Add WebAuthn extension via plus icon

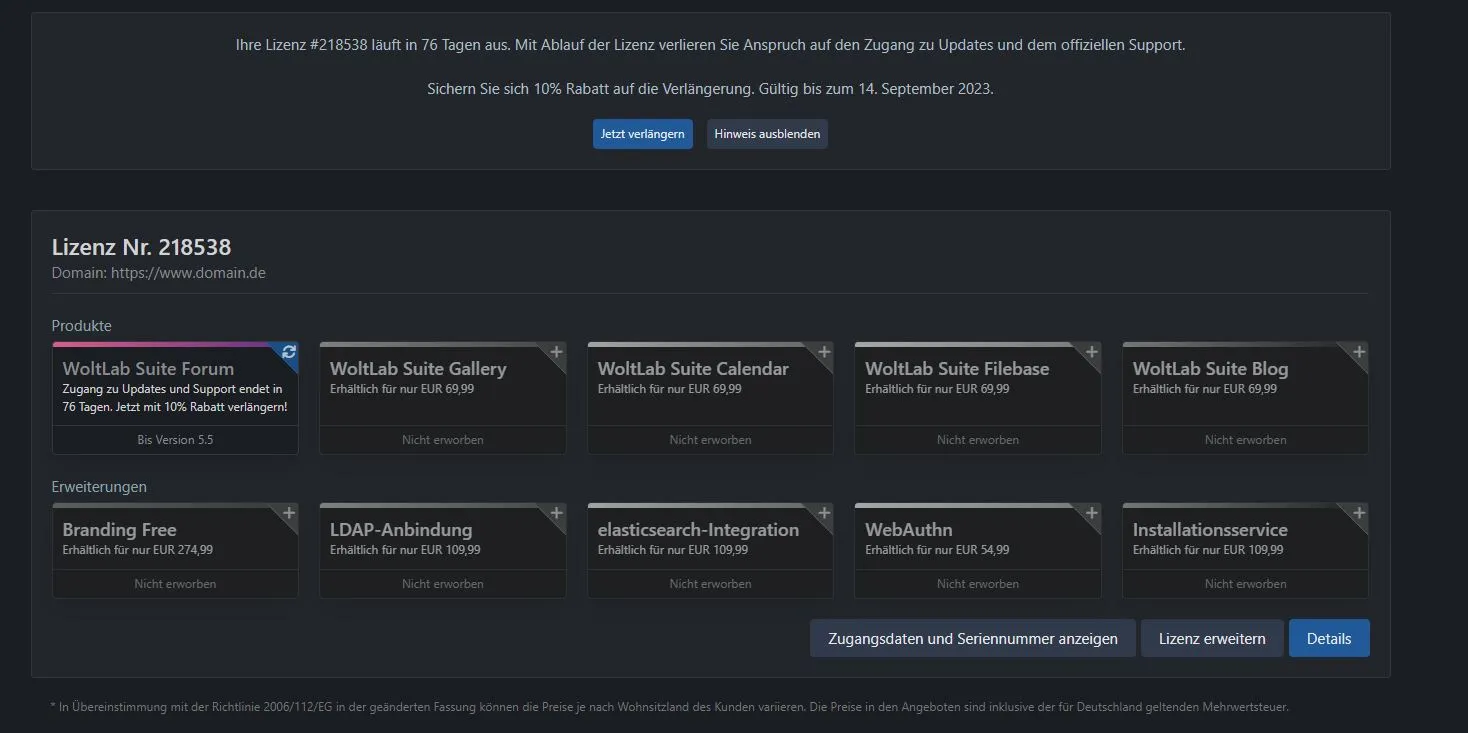tap(1091, 514)
